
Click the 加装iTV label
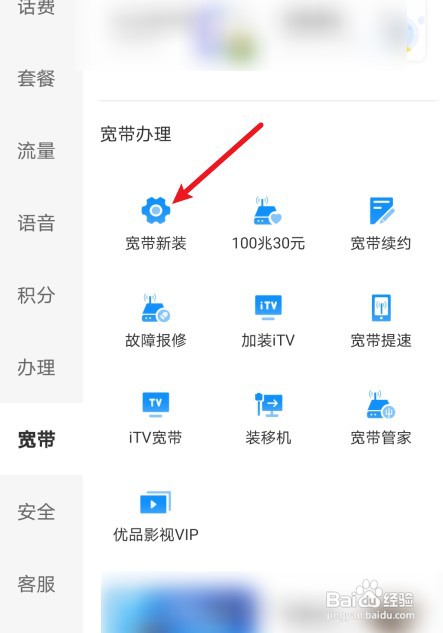click(x=268, y=340)
